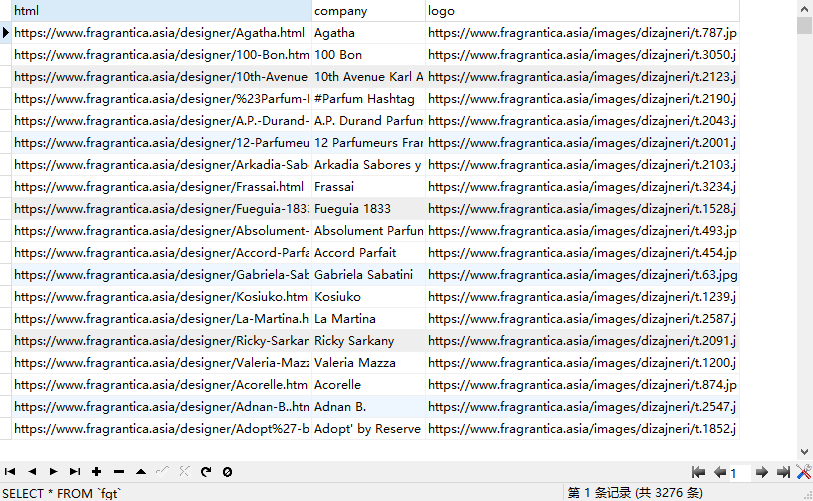Image resolution: width=813 pixels, height=501 pixels.
Task: Go to previous page arrow
Action: 720,472
